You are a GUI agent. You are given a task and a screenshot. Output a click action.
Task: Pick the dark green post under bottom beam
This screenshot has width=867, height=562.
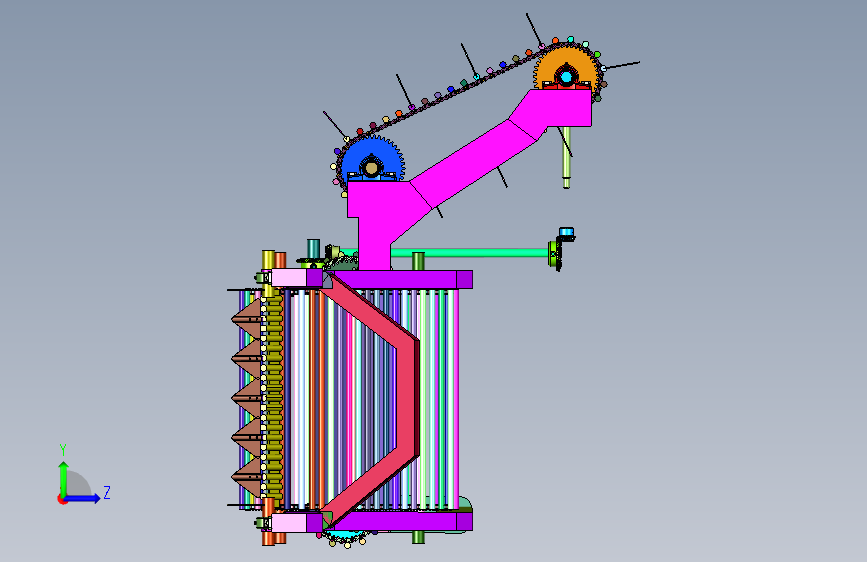click(x=419, y=537)
